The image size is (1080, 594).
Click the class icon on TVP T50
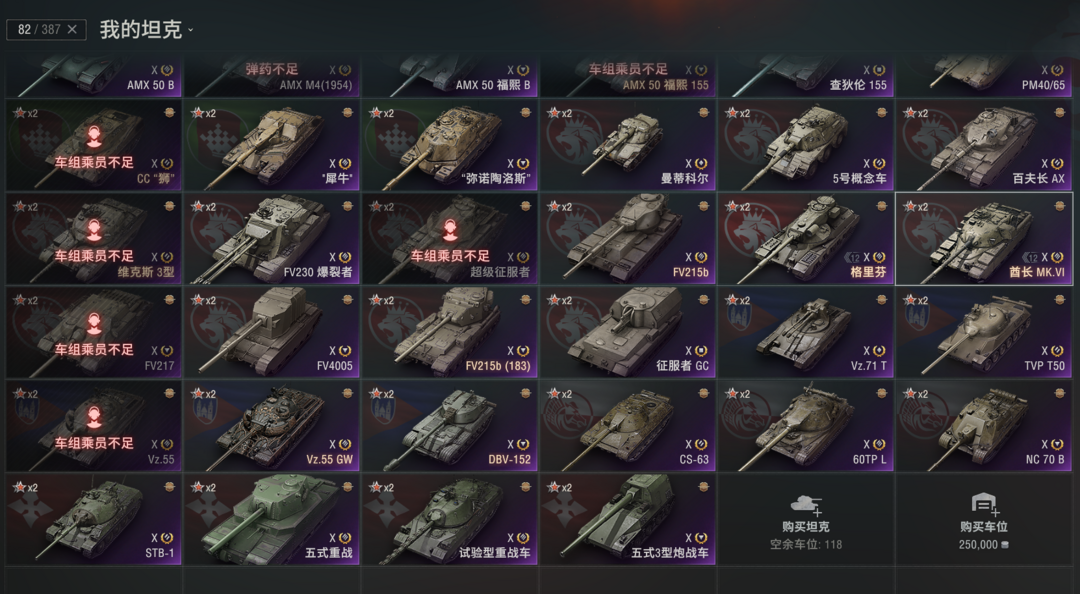[x=1057, y=351]
